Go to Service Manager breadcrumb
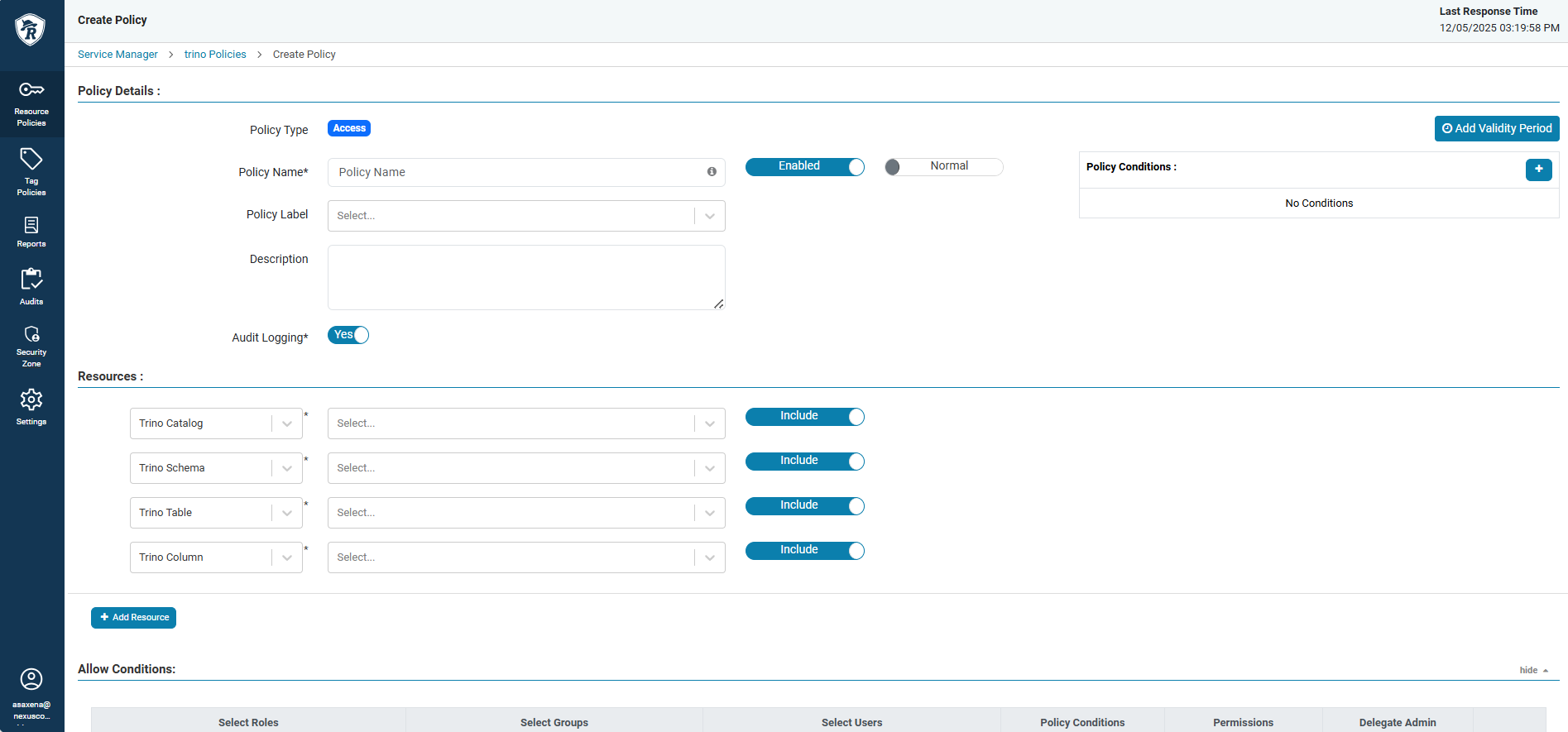This screenshot has width=1568, height=732. [117, 55]
